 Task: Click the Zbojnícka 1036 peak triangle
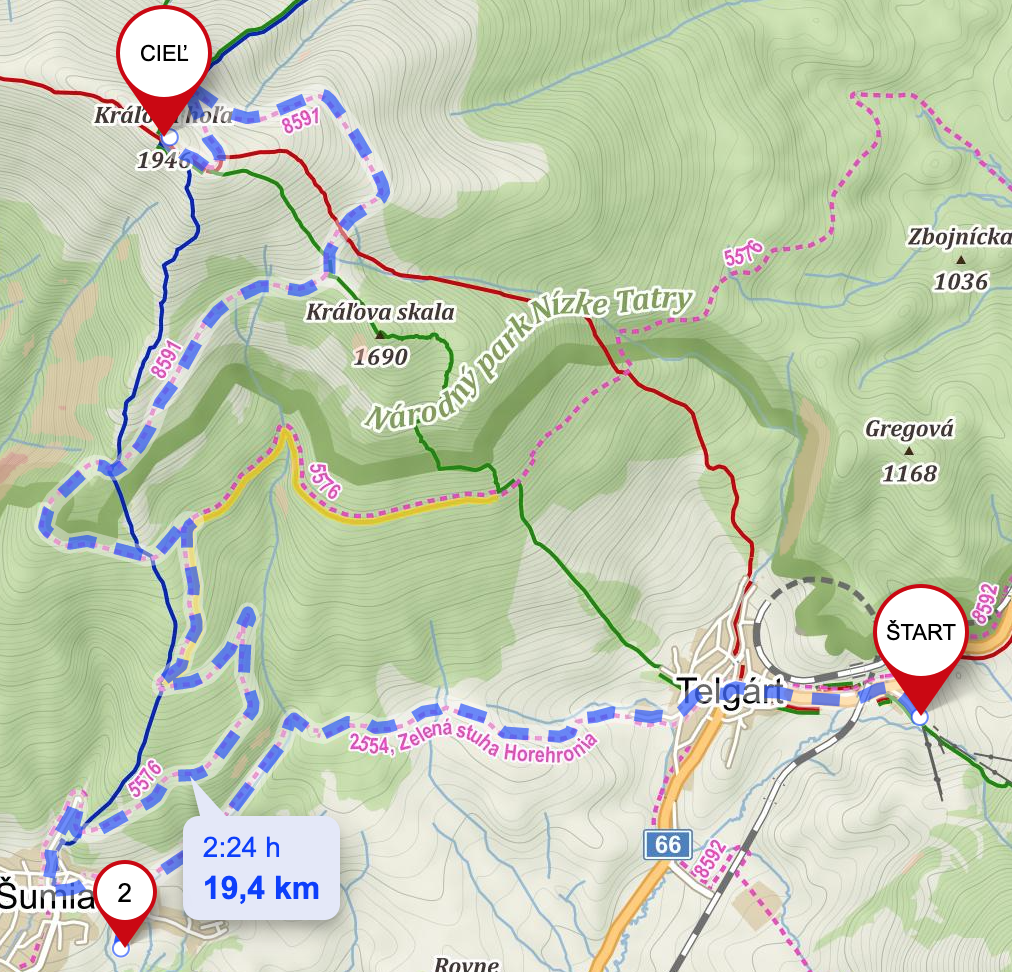961,259
